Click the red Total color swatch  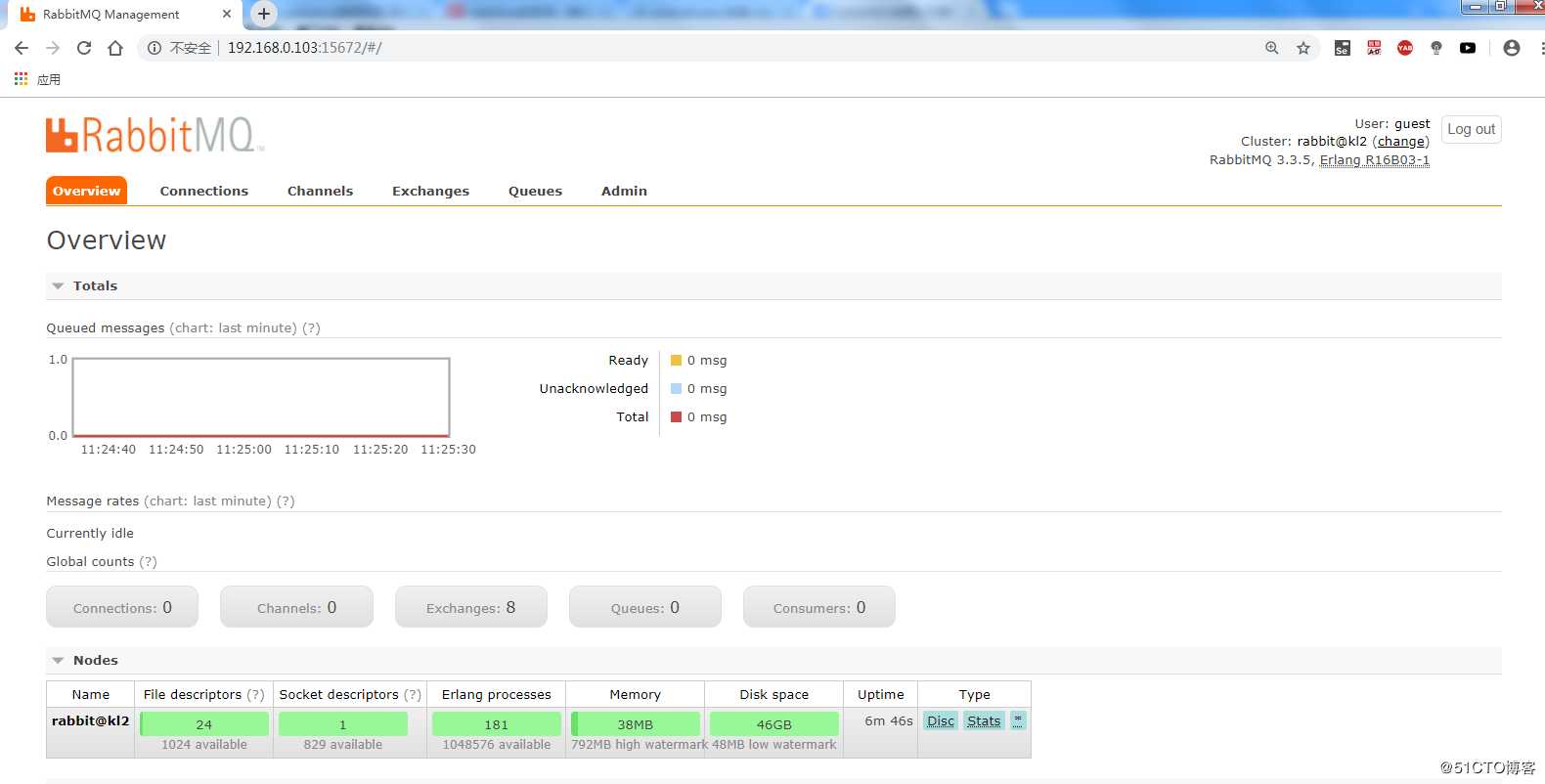point(676,416)
